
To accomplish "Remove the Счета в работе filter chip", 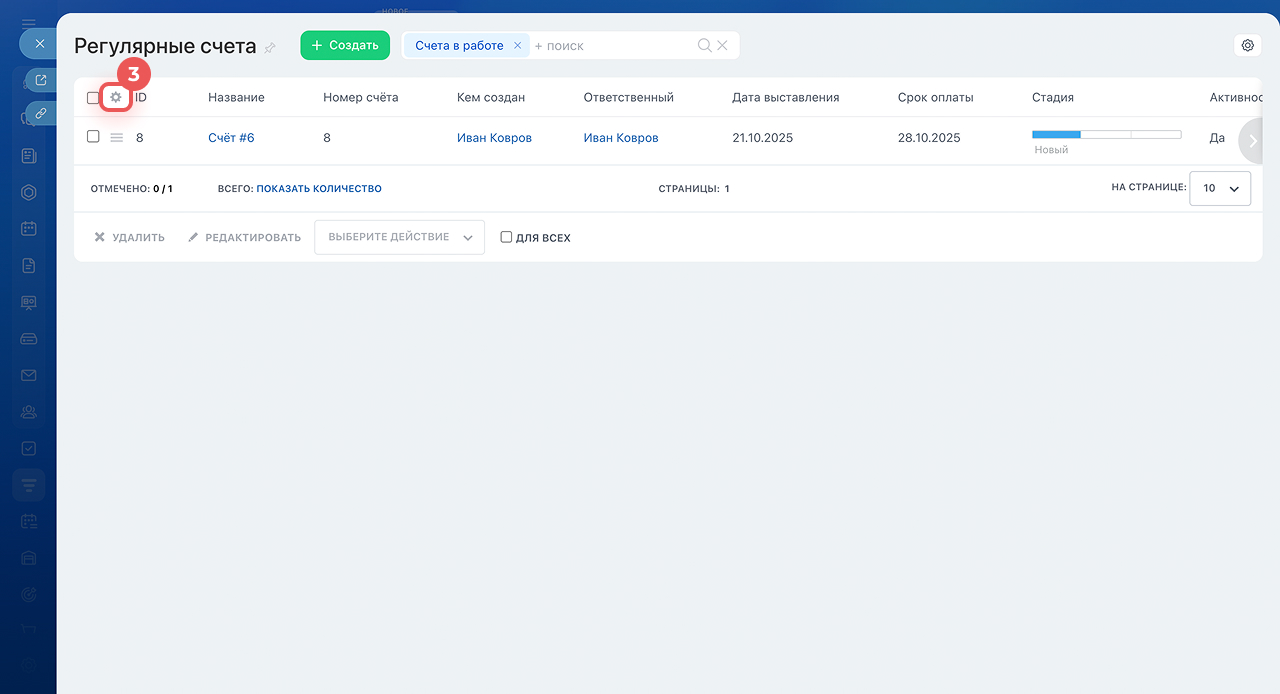I will click(517, 46).
